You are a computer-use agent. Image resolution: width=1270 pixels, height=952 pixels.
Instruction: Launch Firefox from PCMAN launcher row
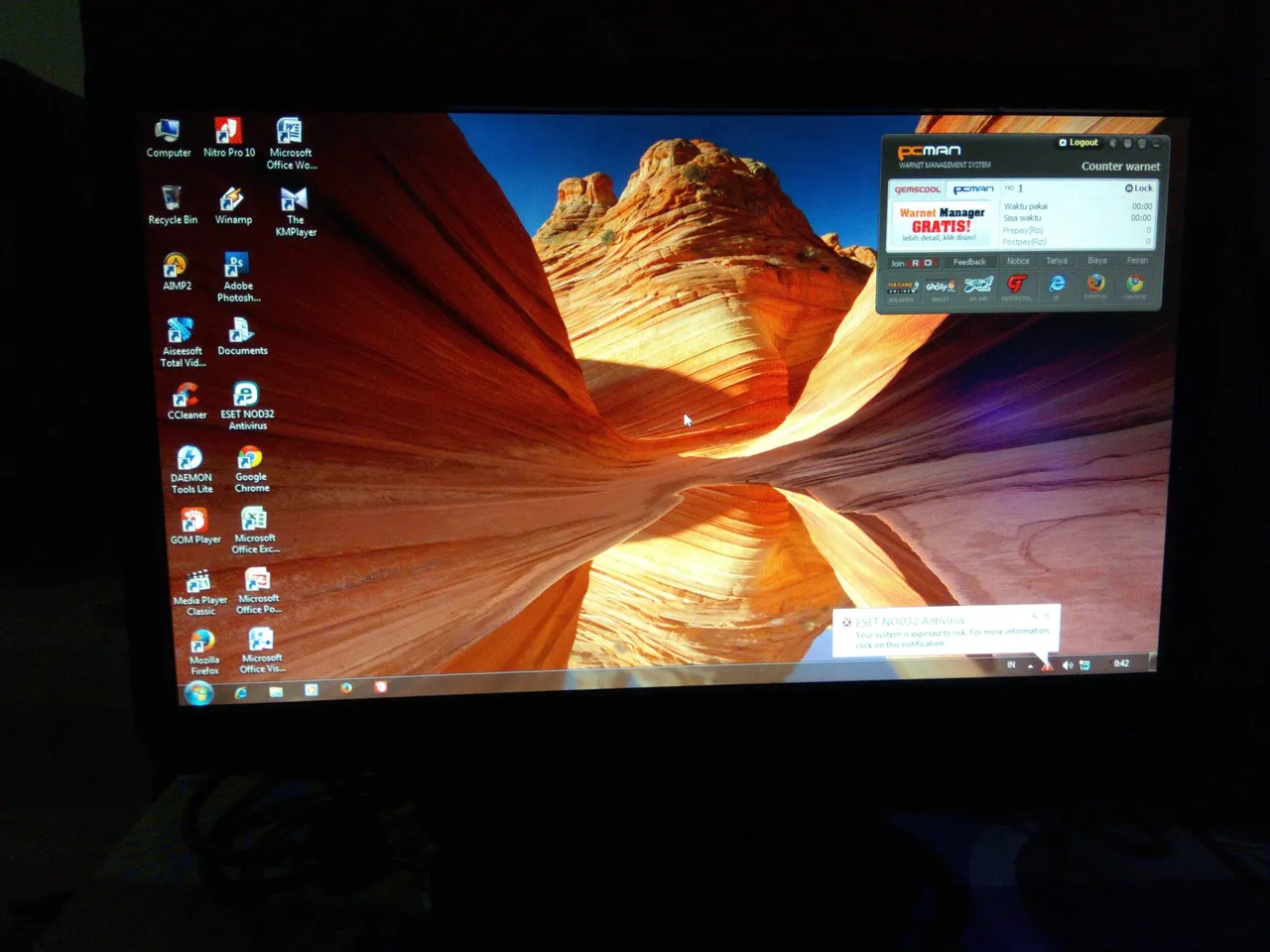pyautogui.click(x=1095, y=286)
